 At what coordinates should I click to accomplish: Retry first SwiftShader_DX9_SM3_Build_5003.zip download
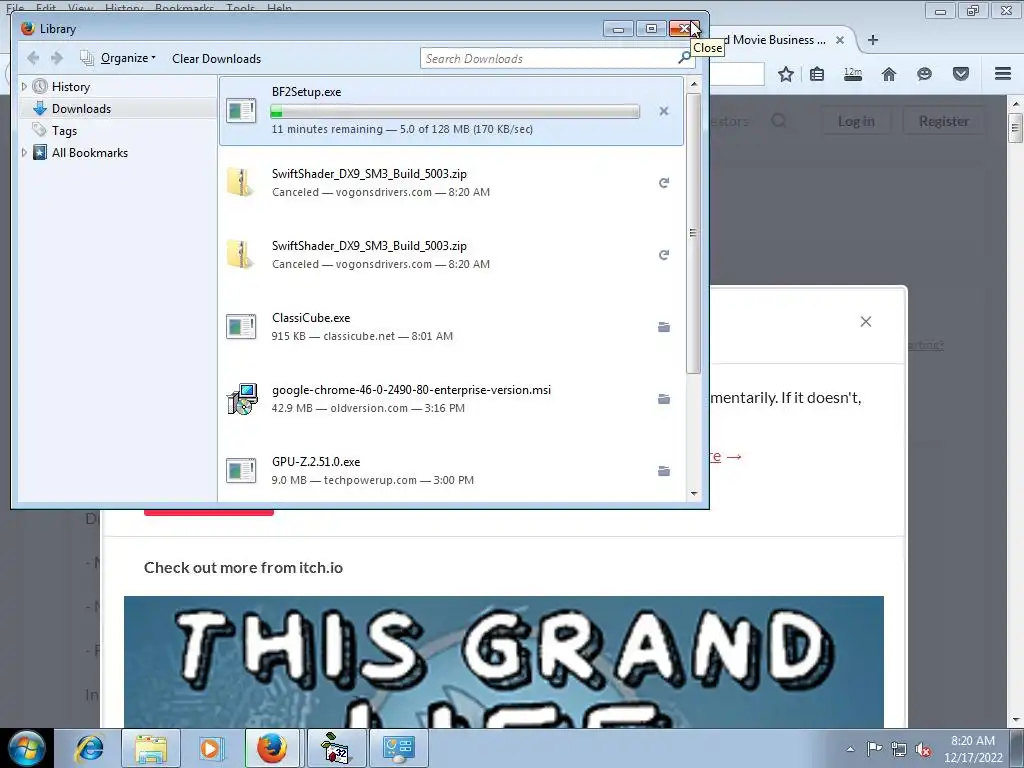(x=664, y=183)
